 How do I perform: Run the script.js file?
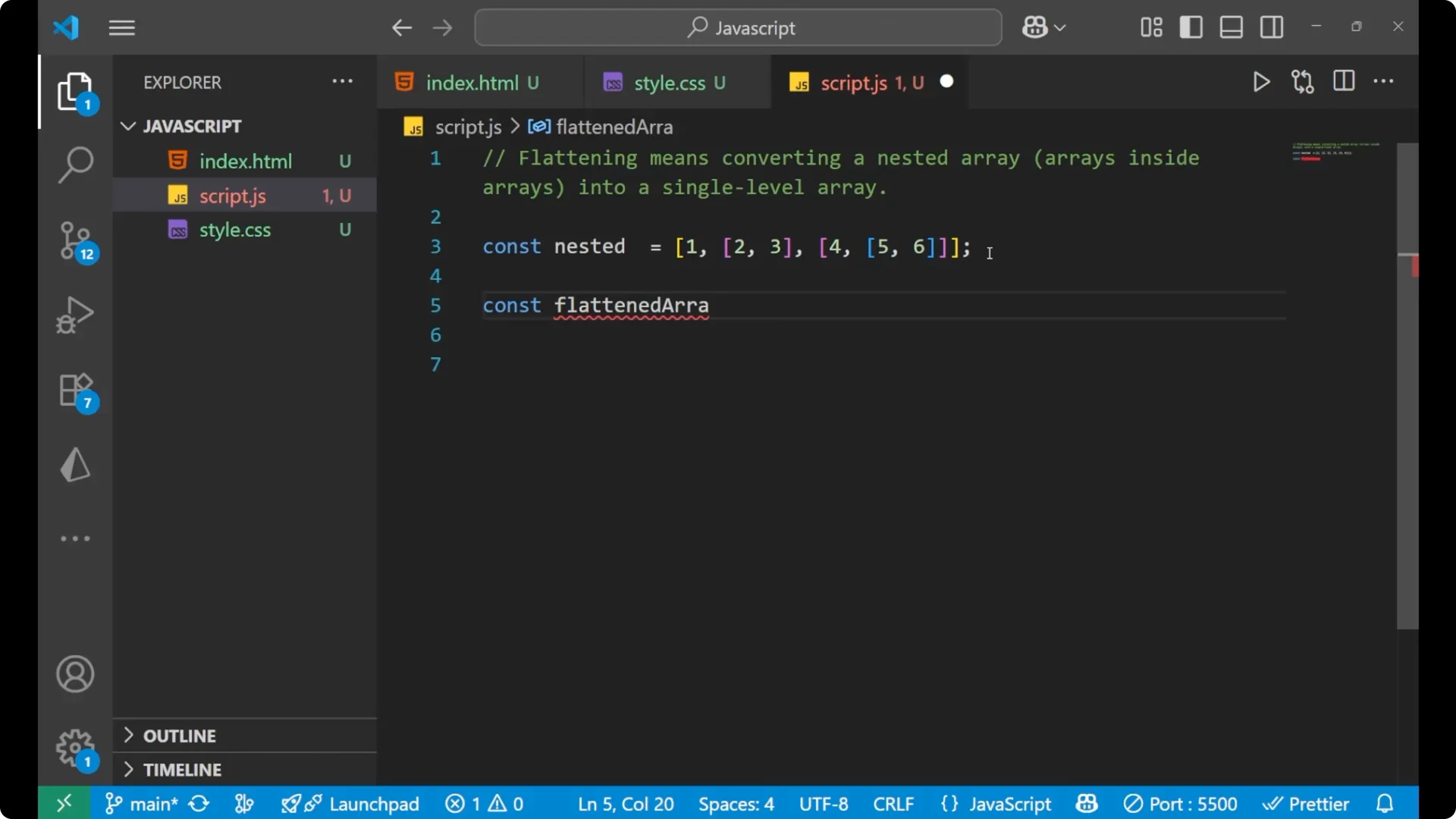click(1261, 82)
